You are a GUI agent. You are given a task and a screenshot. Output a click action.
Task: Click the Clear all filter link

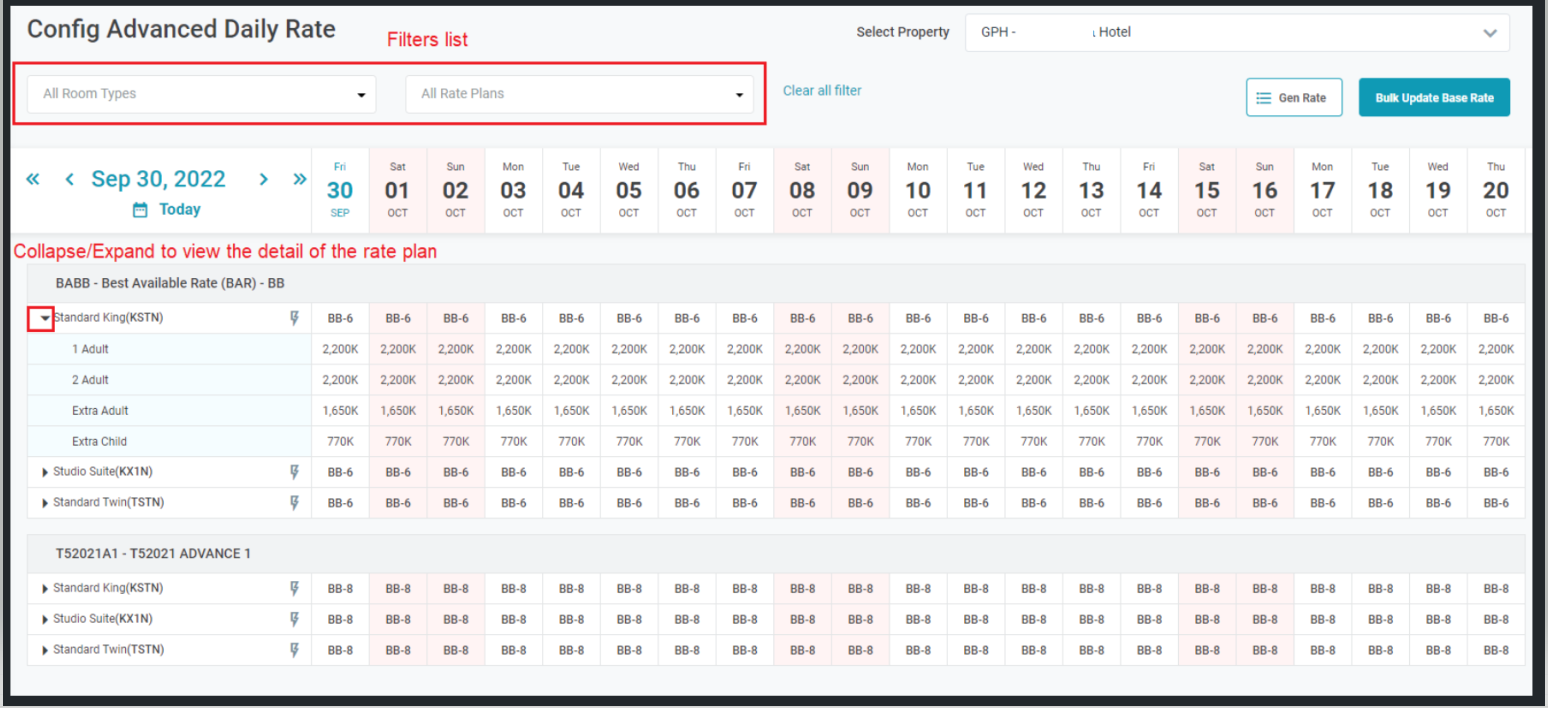coord(821,91)
